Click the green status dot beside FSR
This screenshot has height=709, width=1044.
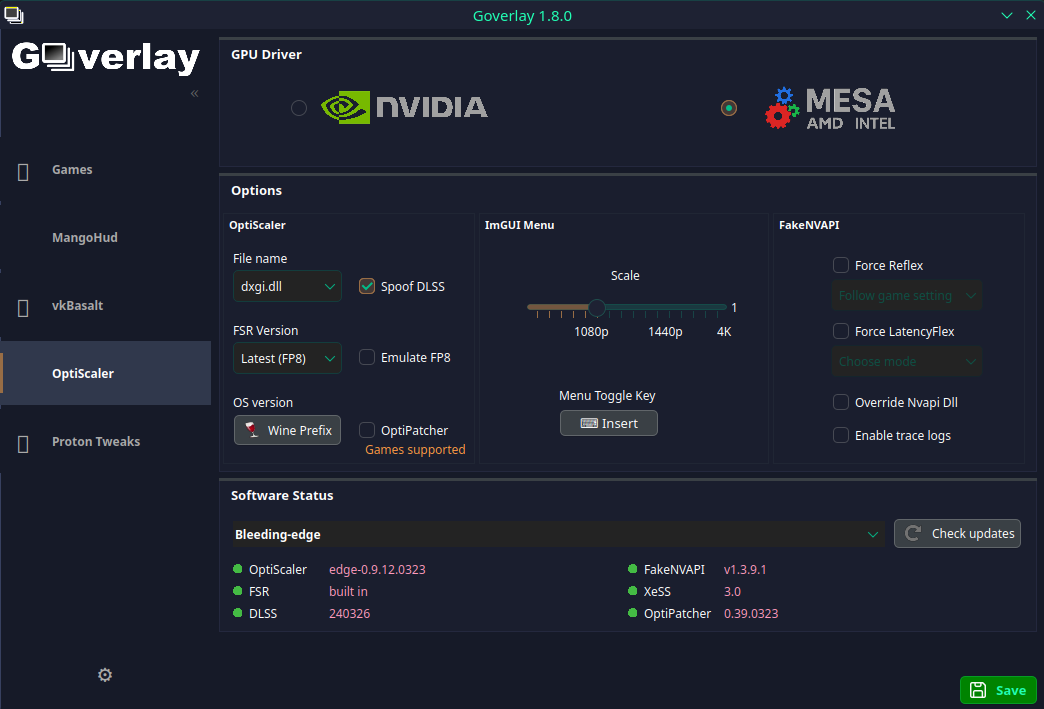(x=238, y=591)
